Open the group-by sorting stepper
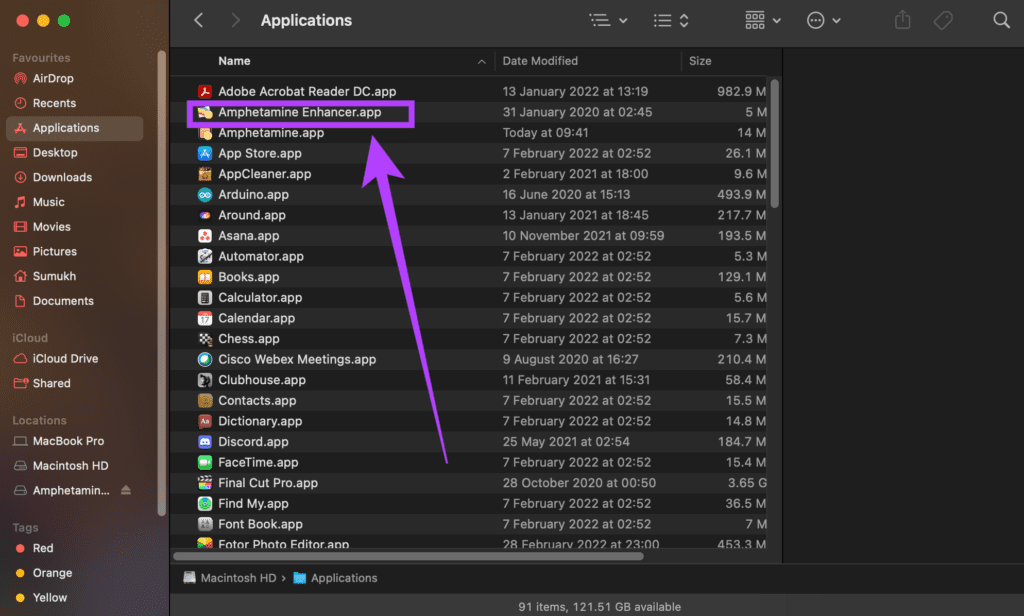Screen dimensions: 1024x616 coord(671,20)
